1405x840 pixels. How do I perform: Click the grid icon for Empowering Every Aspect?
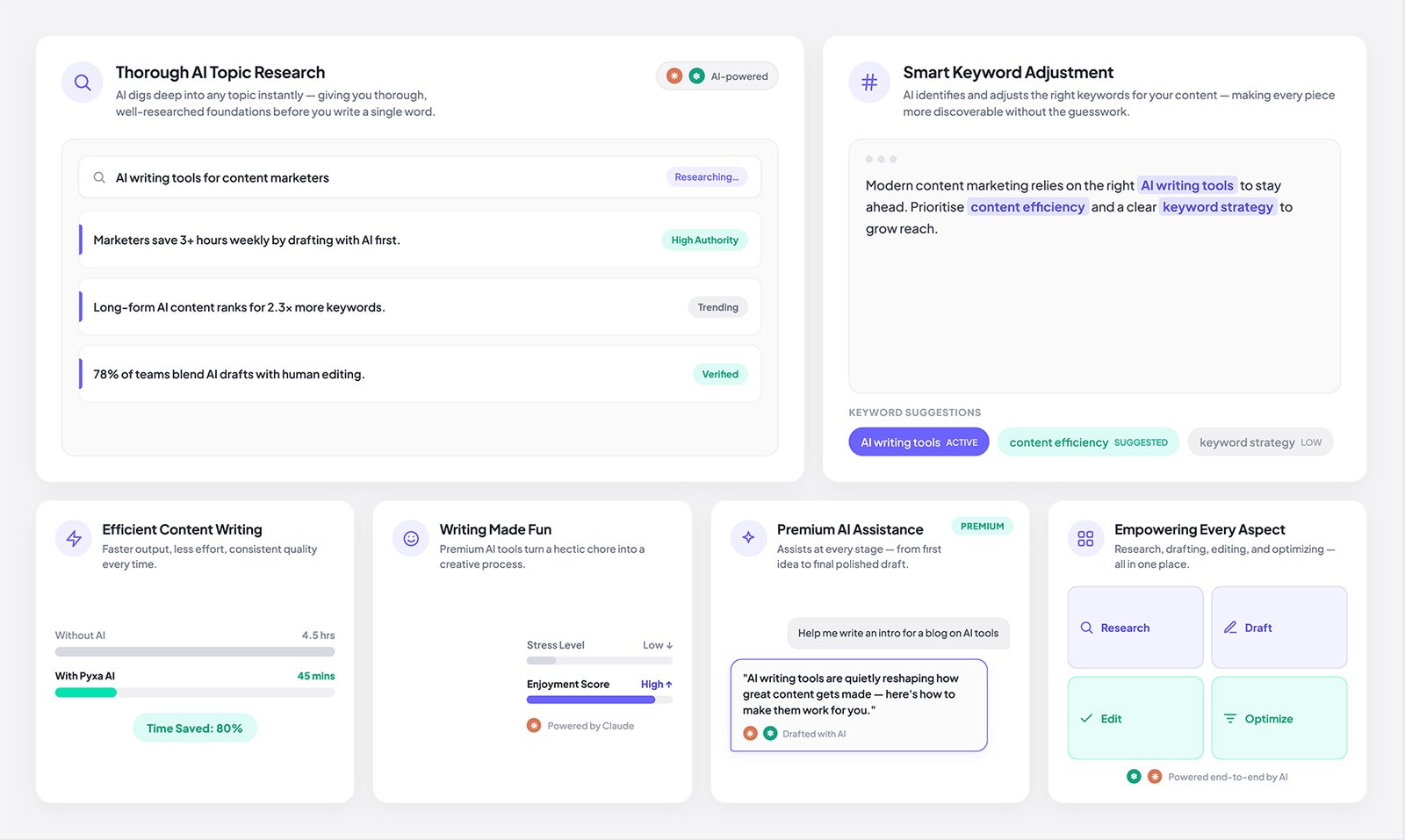(1085, 538)
